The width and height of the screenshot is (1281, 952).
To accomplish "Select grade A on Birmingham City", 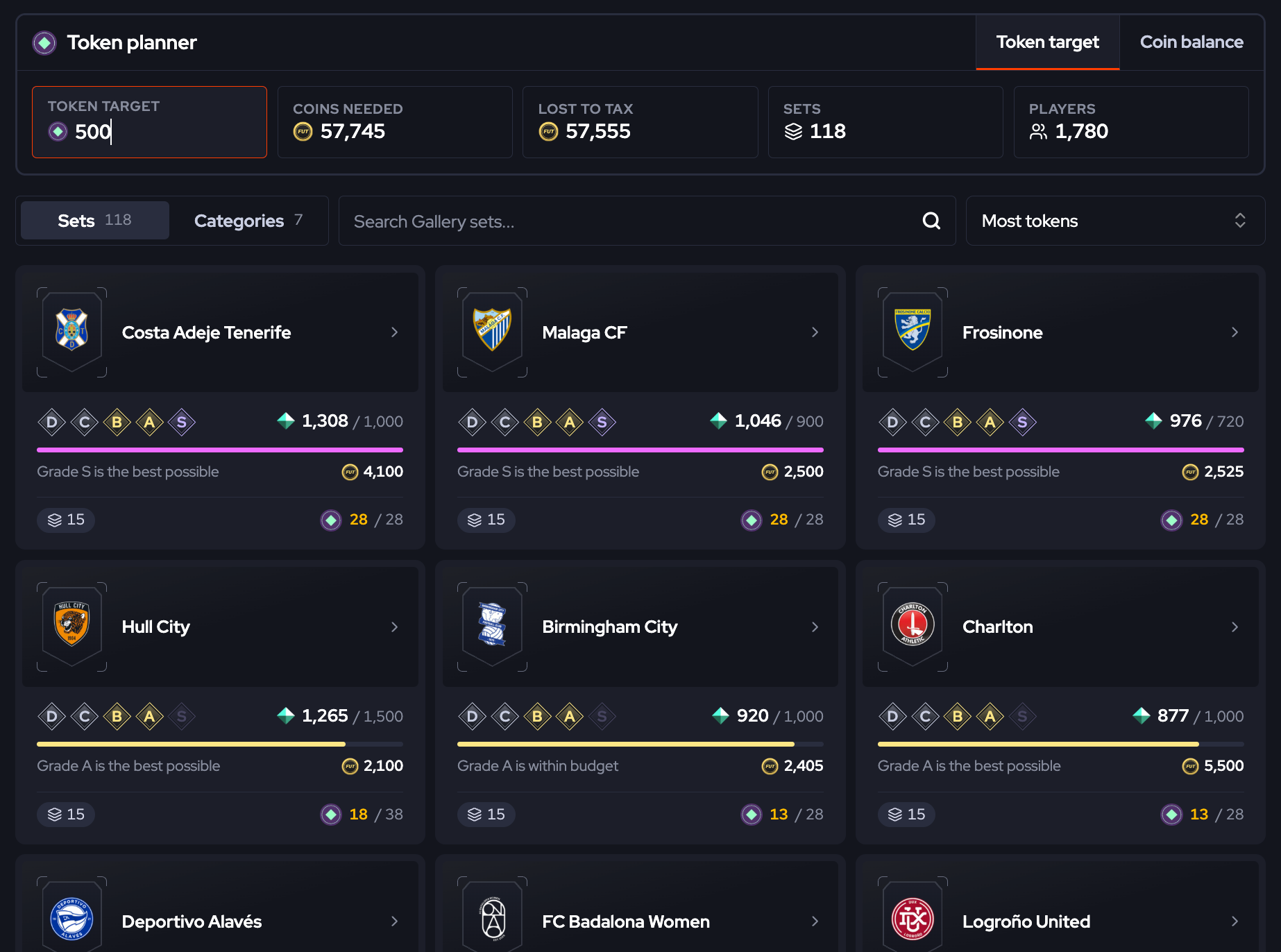I will [570, 716].
